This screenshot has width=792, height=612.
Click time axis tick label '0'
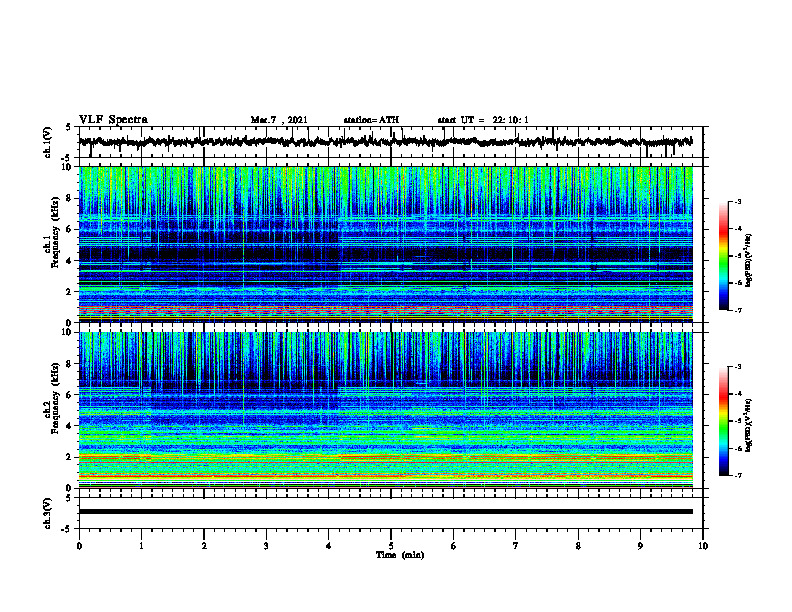coord(79,546)
